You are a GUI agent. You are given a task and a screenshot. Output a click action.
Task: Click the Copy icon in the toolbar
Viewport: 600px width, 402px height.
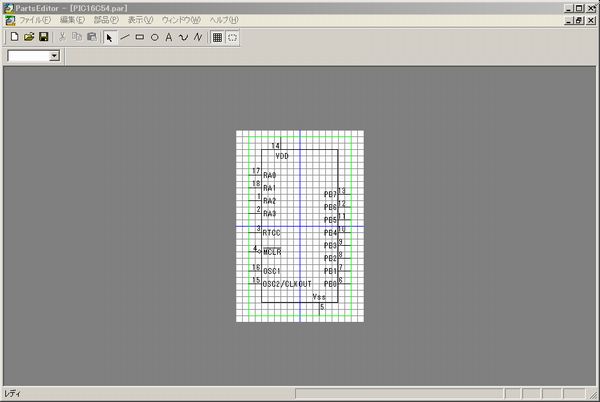[77, 37]
